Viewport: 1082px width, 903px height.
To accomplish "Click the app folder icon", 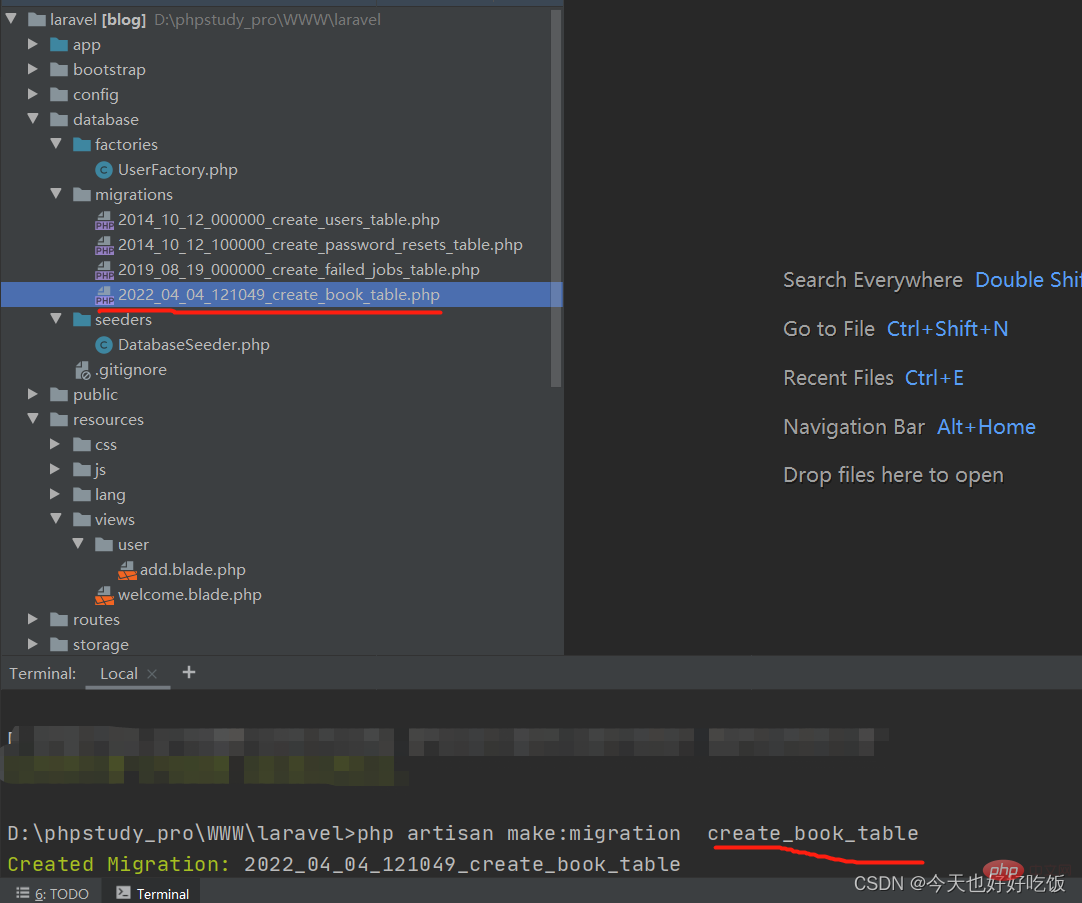I will [x=59, y=45].
